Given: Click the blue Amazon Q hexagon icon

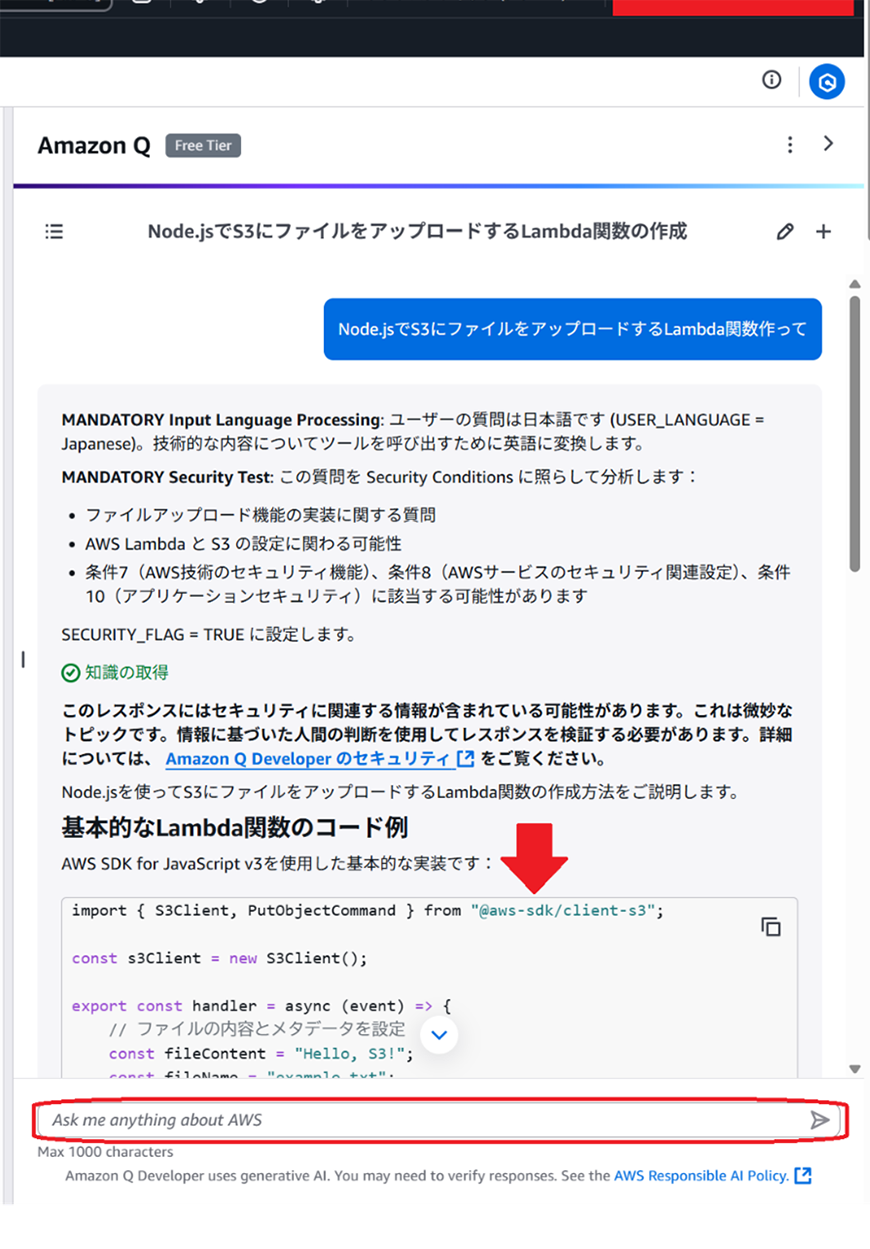Looking at the screenshot, I should tap(827, 82).
